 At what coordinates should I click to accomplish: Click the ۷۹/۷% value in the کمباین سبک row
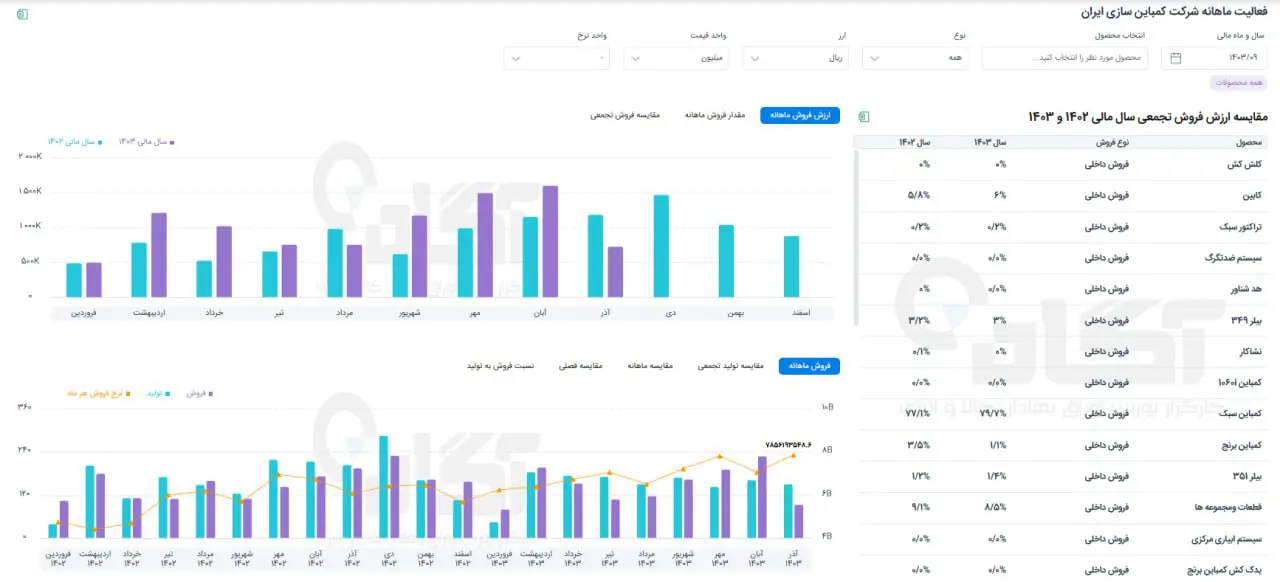pos(993,414)
